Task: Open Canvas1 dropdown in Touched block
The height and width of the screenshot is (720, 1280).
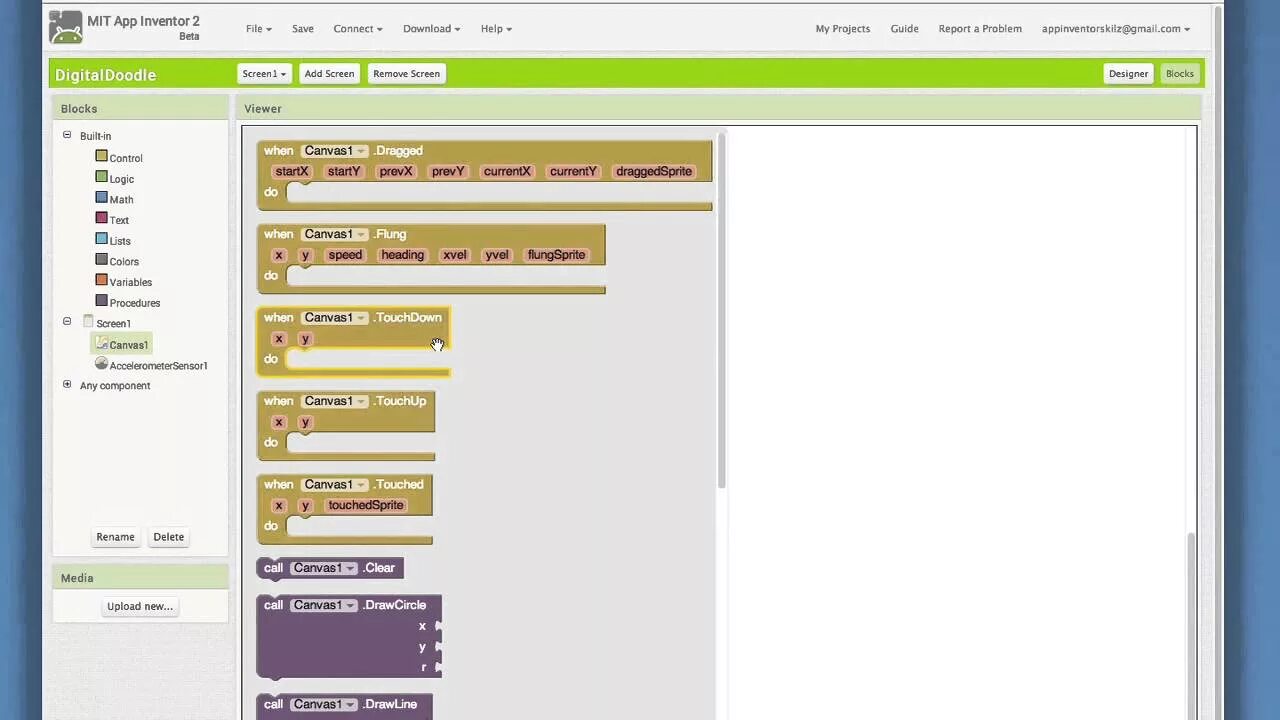Action: (x=335, y=484)
